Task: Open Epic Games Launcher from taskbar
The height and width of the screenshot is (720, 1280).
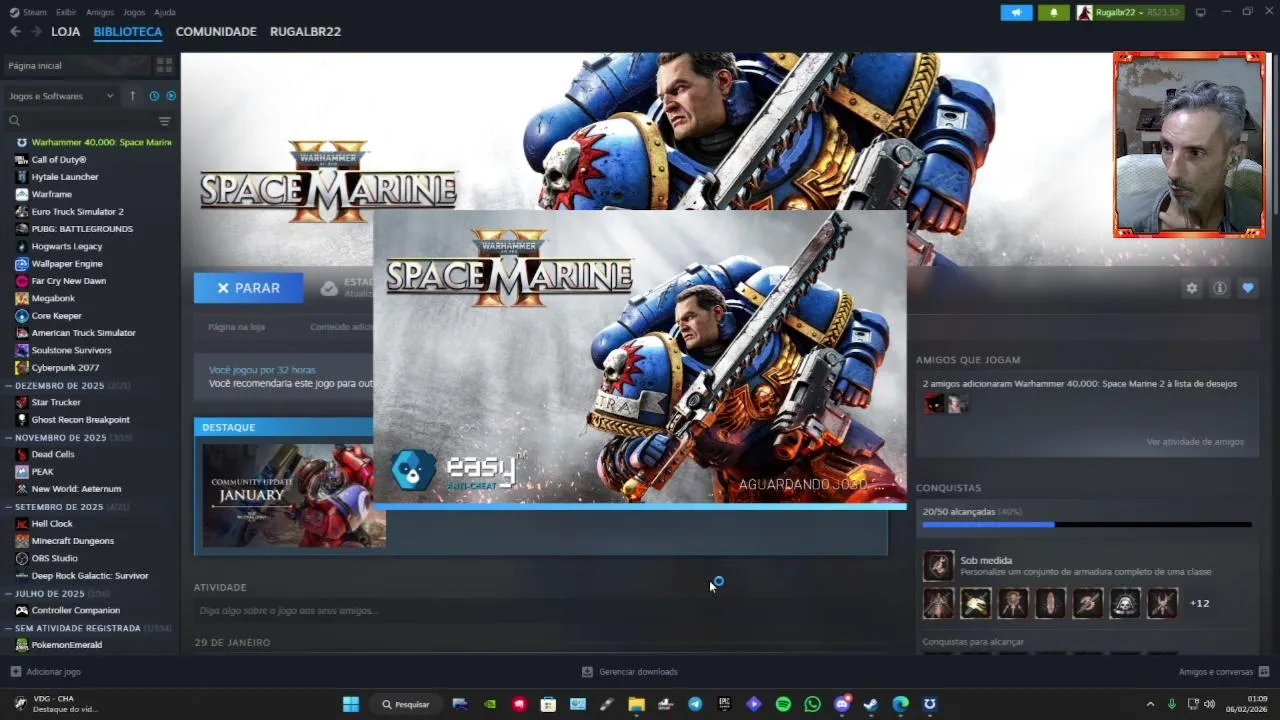Action: click(x=724, y=704)
